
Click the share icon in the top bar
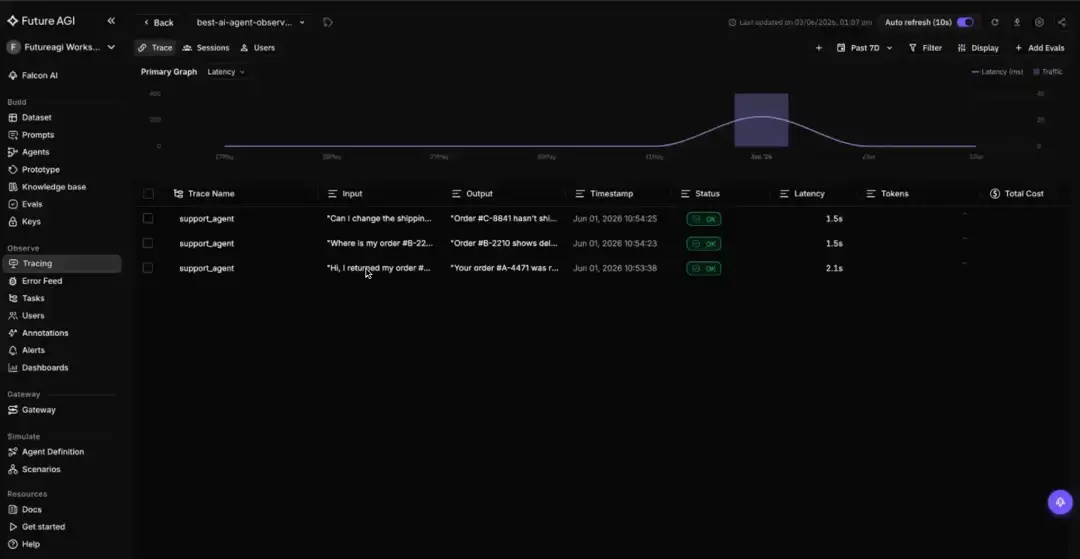[1061, 22]
